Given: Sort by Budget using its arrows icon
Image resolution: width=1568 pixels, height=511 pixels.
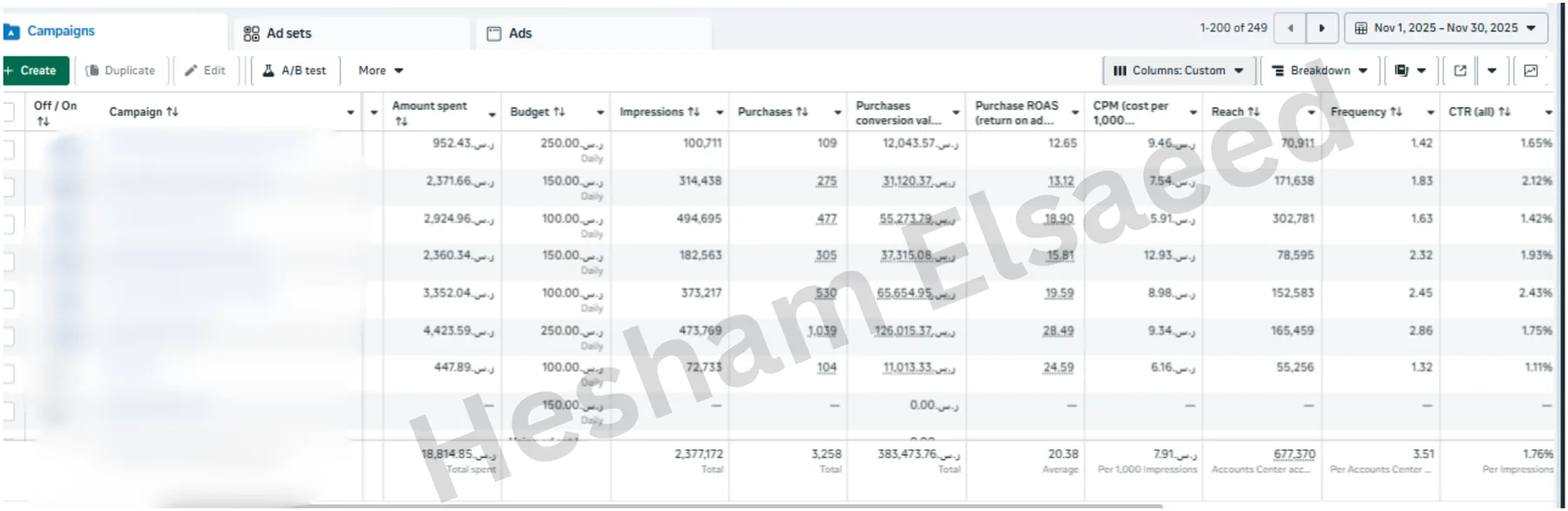Looking at the screenshot, I should [559, 112].
